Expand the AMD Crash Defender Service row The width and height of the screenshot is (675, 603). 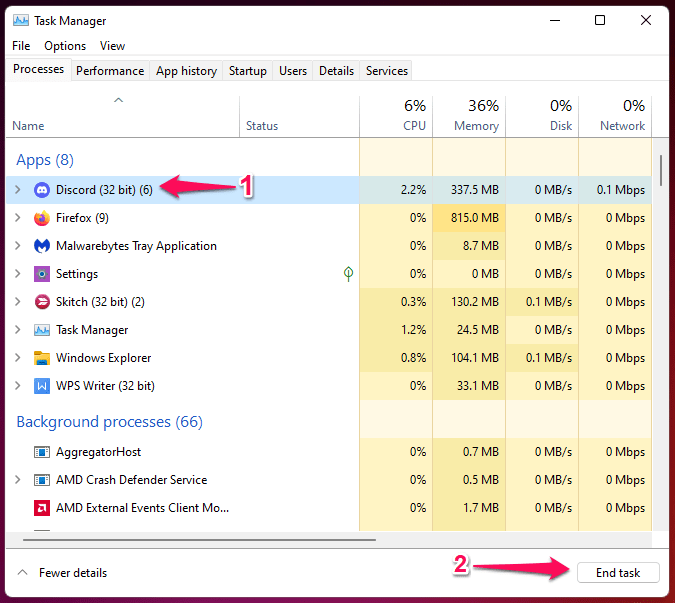click(x=18, y=479)
